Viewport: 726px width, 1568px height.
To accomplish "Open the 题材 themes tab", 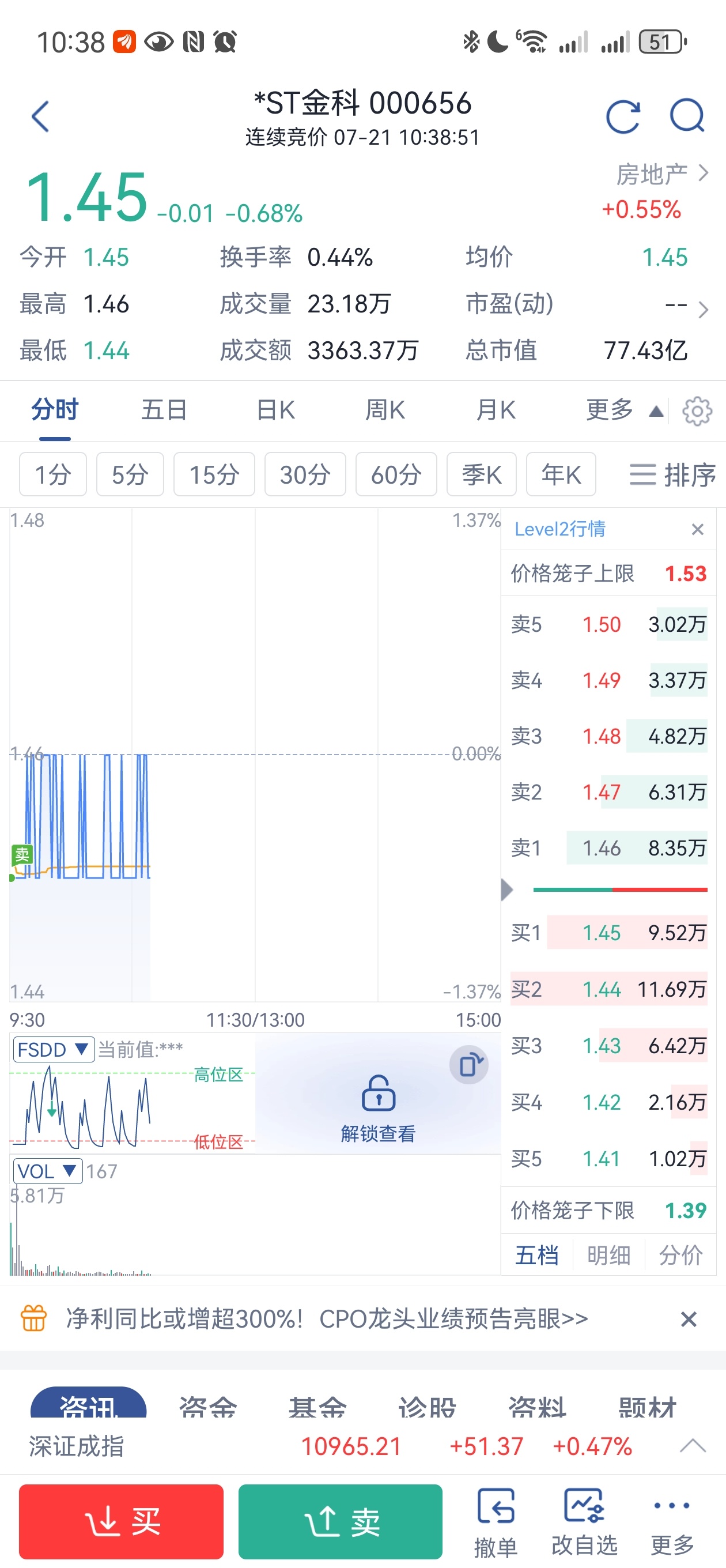I will click(x=648, y=1406).
